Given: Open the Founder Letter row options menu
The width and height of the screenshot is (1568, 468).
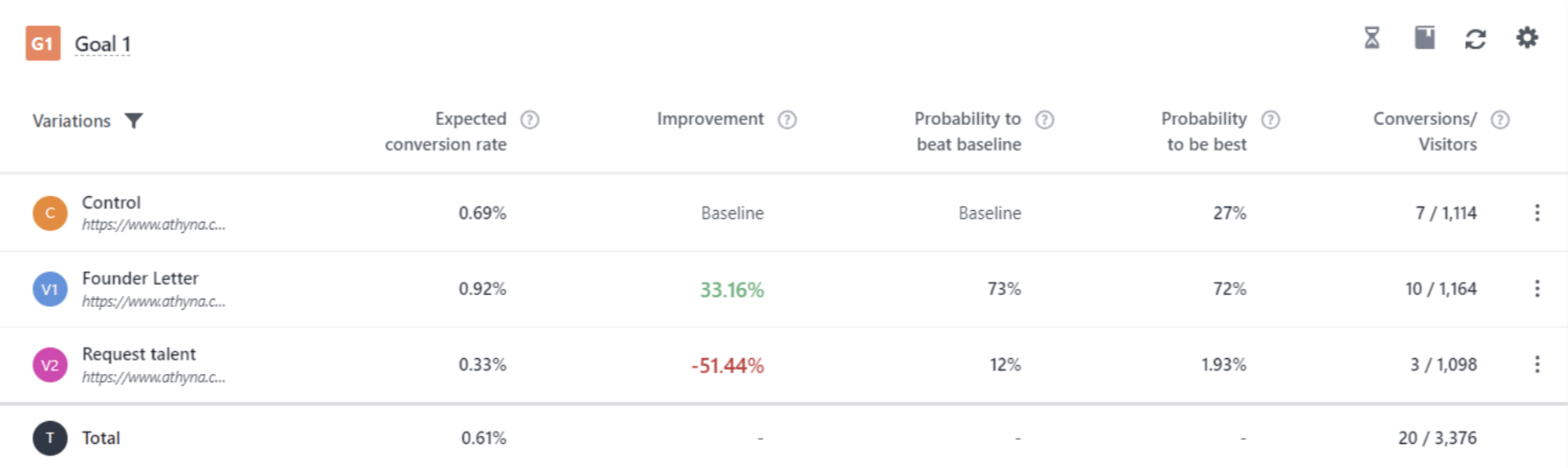Looking at the screenshot, I should click(x=1537, y=289).
